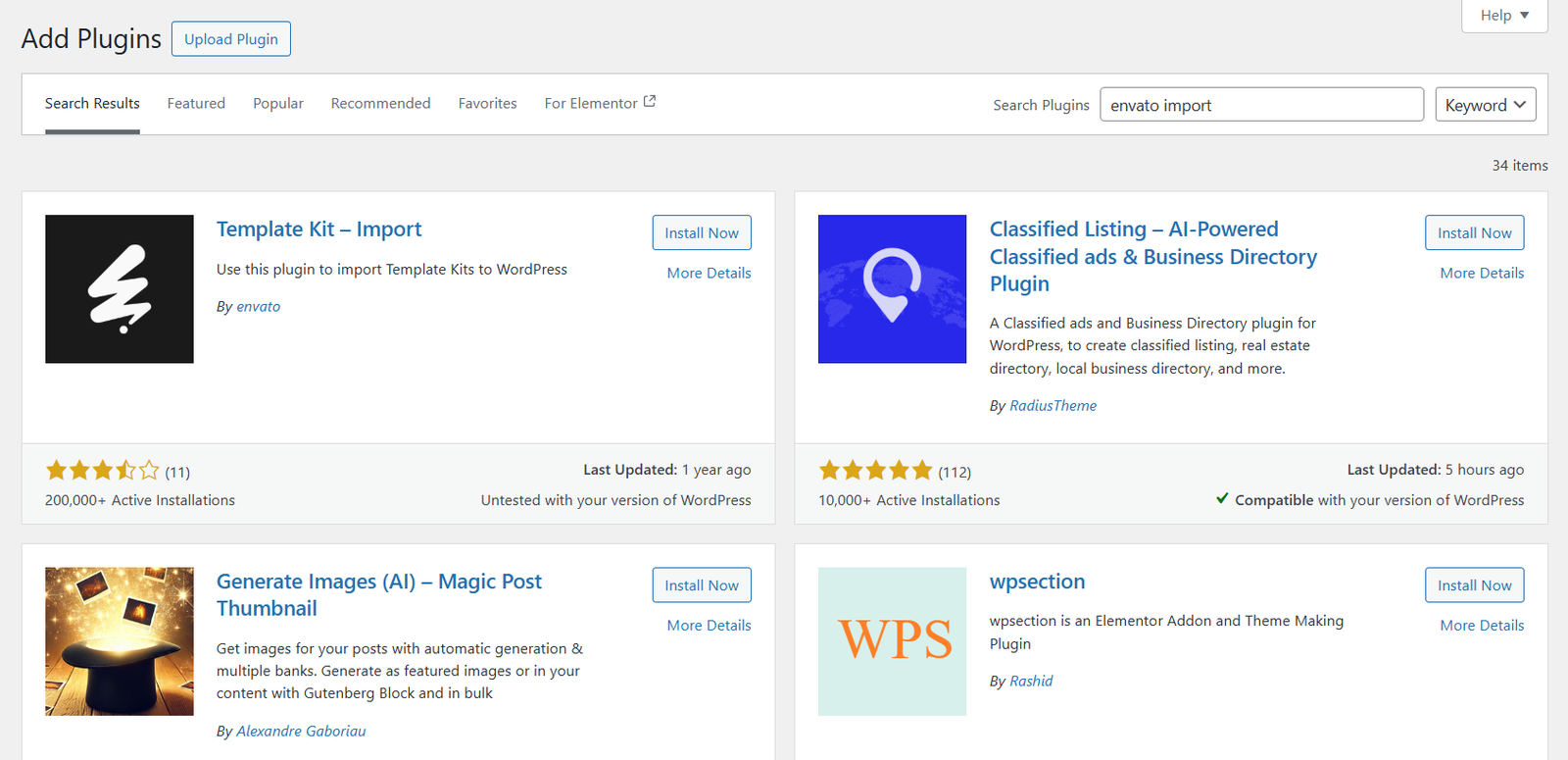
Task: Open the Recommended tab
Action: [380, 104]
